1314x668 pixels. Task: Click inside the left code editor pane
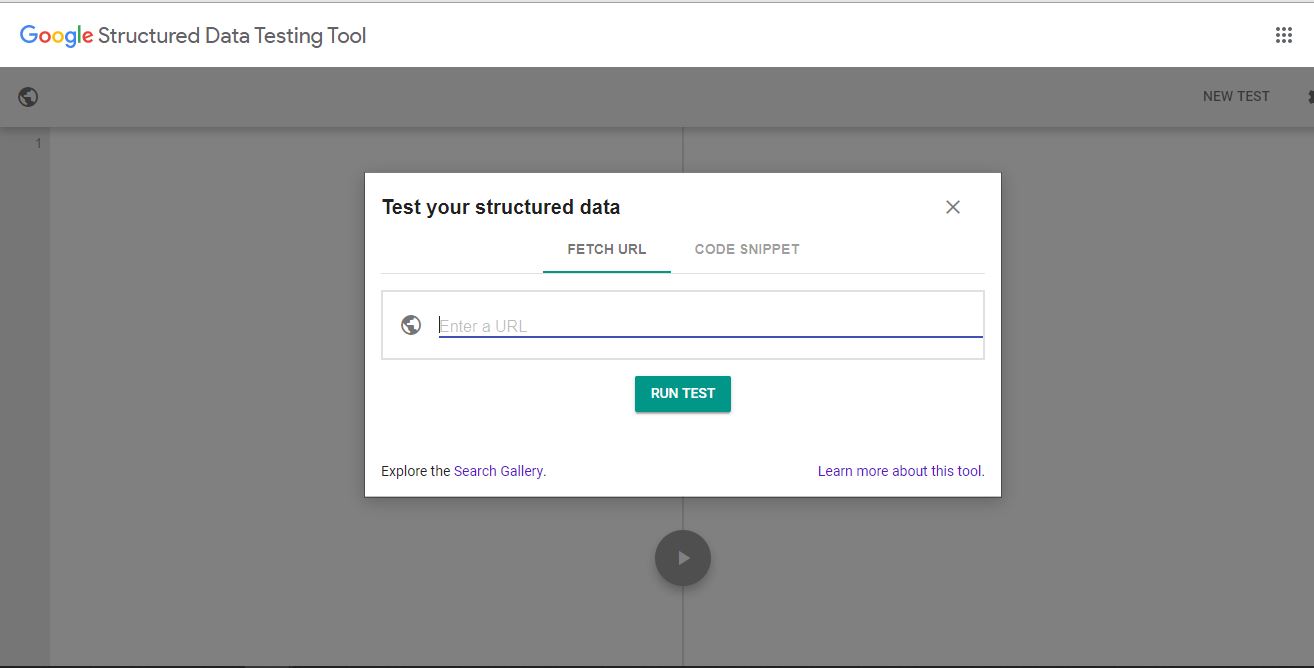click(x=200, y=400)
